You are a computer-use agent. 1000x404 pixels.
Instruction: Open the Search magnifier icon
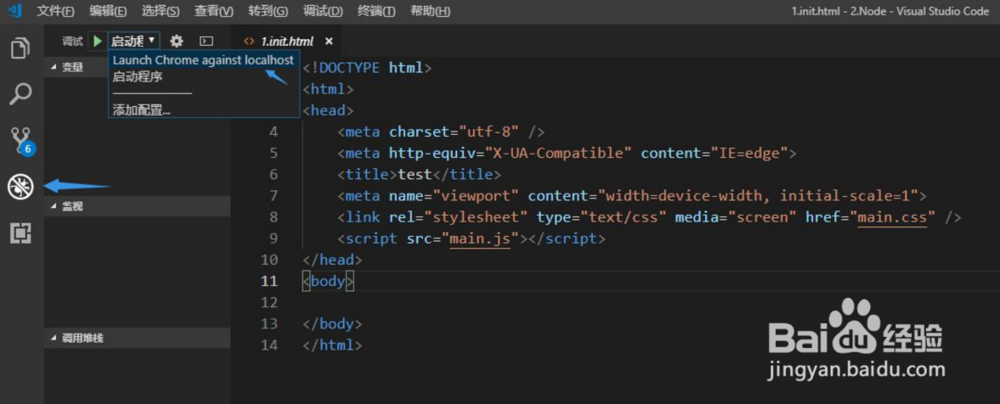[x=20, y=94]
